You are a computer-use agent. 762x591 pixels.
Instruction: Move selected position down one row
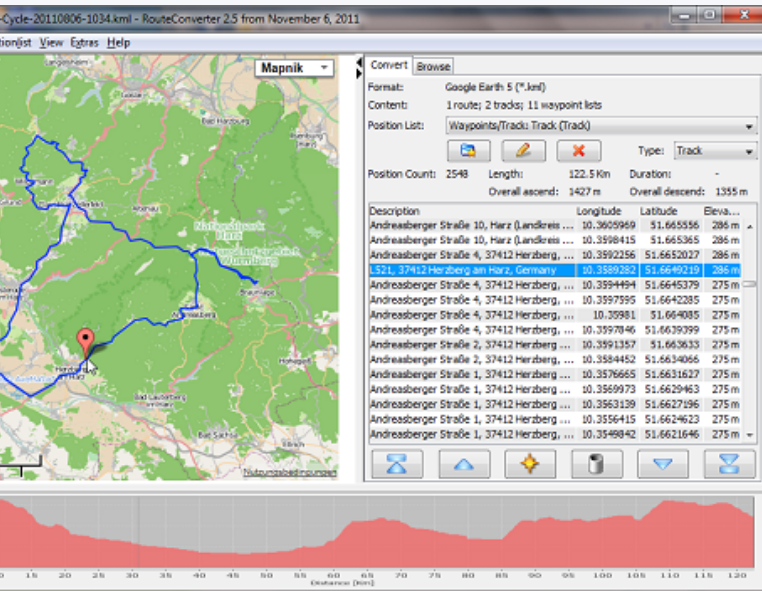click(663, 464)
